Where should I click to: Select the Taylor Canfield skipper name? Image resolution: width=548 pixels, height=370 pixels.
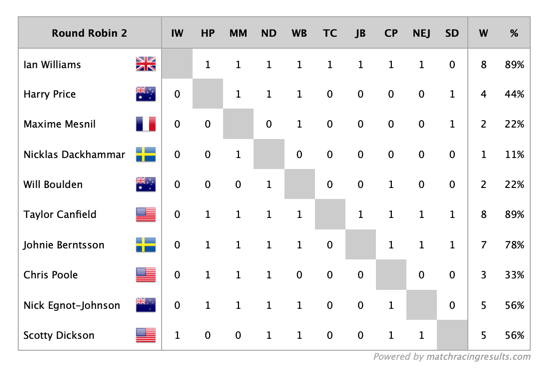click(x=60, y=215)
